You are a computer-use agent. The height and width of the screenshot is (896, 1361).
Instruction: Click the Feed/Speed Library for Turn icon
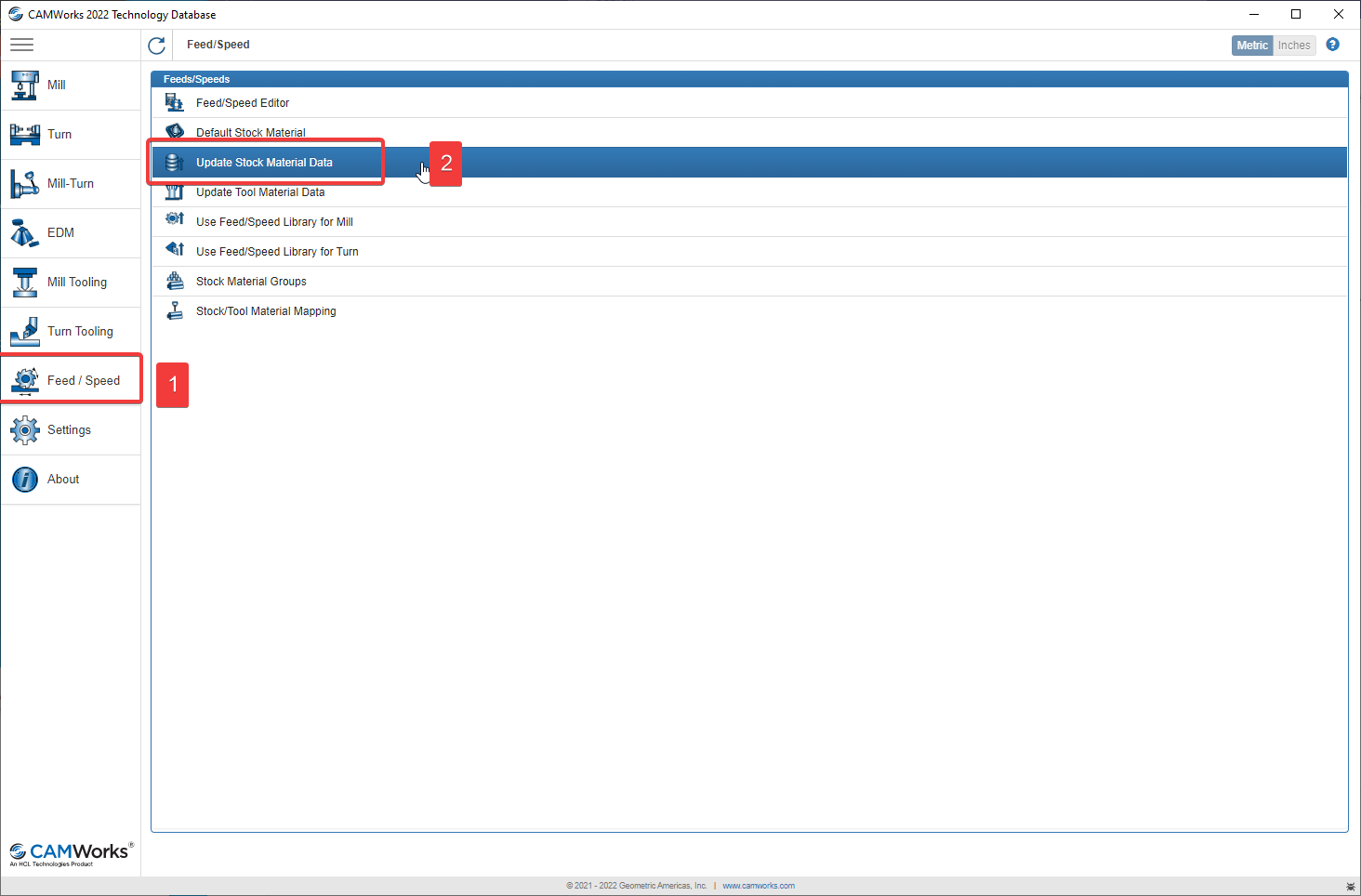(x=175, y=249)
